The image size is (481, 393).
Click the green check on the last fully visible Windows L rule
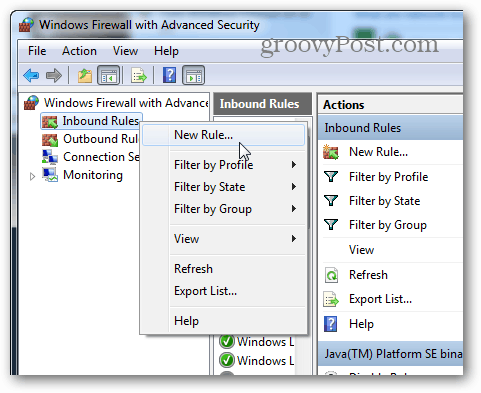(x=227, y=360)
